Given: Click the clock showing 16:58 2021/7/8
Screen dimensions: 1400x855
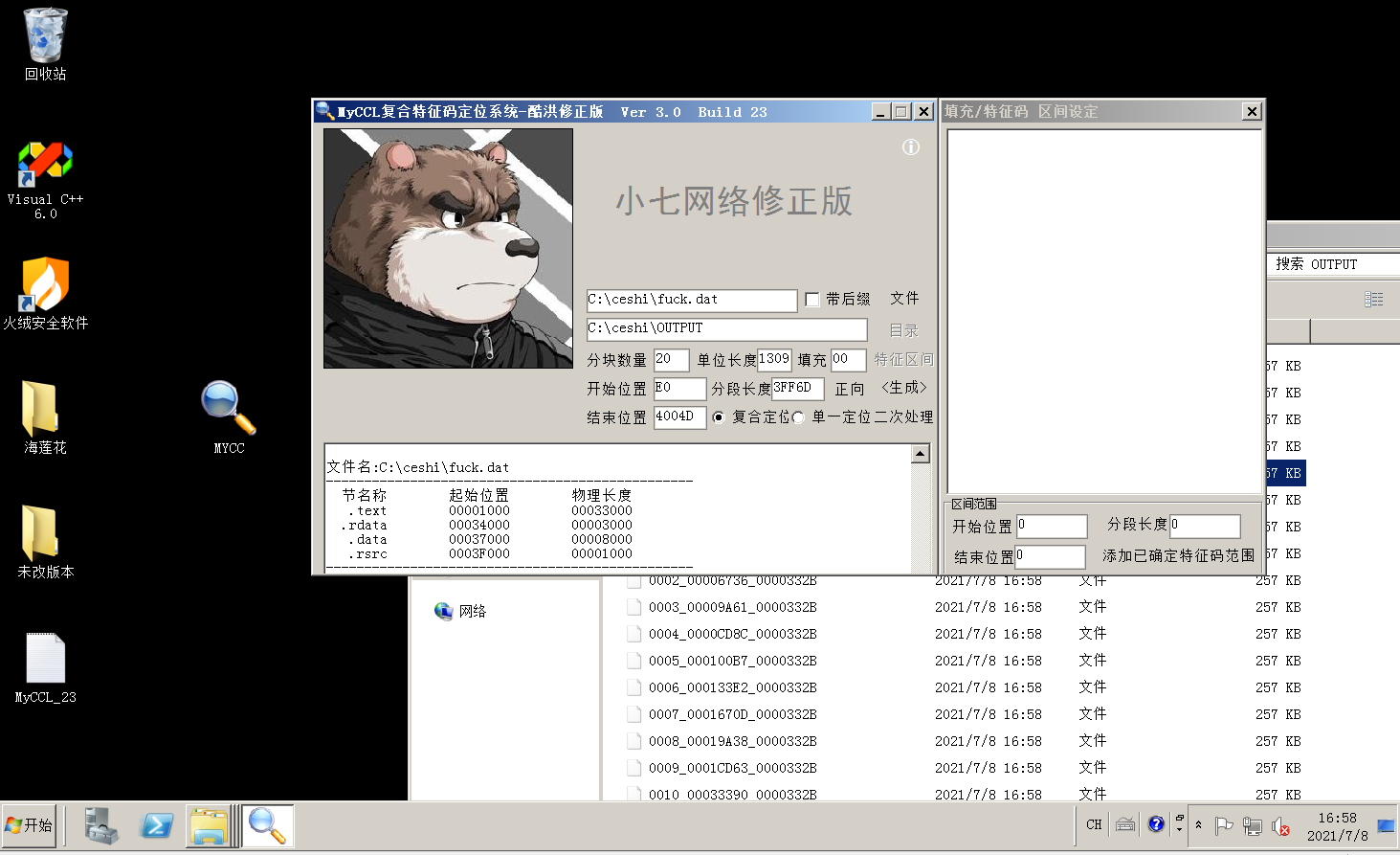Looking at the screenshot, I should [x=1337, y=826].
